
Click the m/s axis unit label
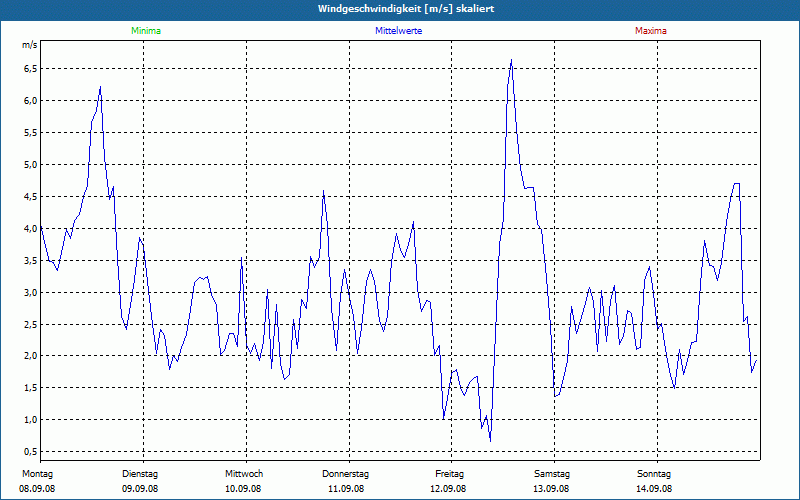(x=30, y=45)
